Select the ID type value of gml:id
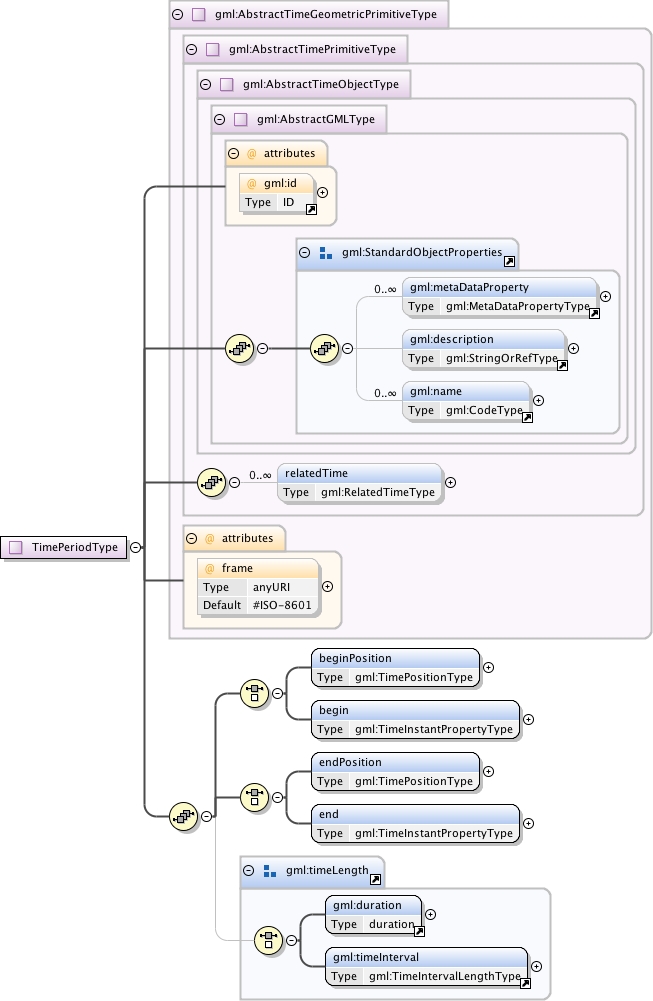 [289, 202]
